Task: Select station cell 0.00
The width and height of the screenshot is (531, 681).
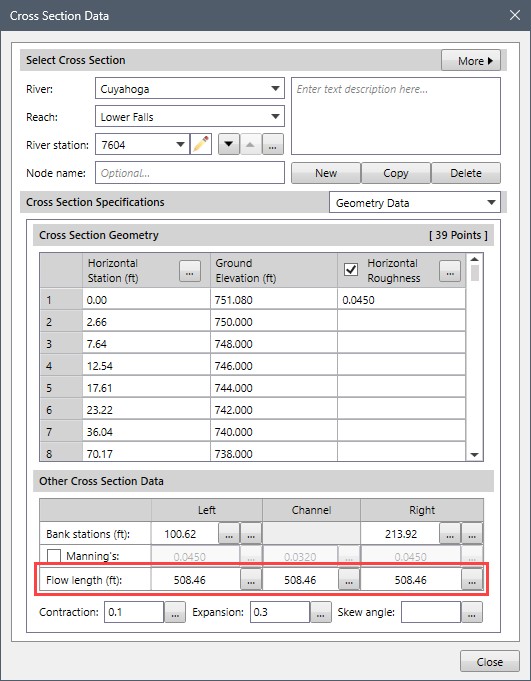Action: (x=146, y=300)
